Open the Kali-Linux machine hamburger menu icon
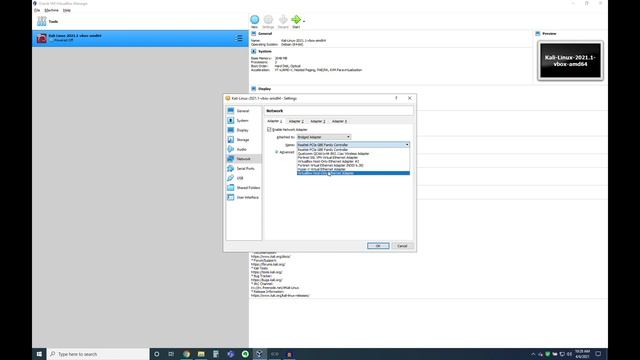The image size is (640, 360). [239, 38]
